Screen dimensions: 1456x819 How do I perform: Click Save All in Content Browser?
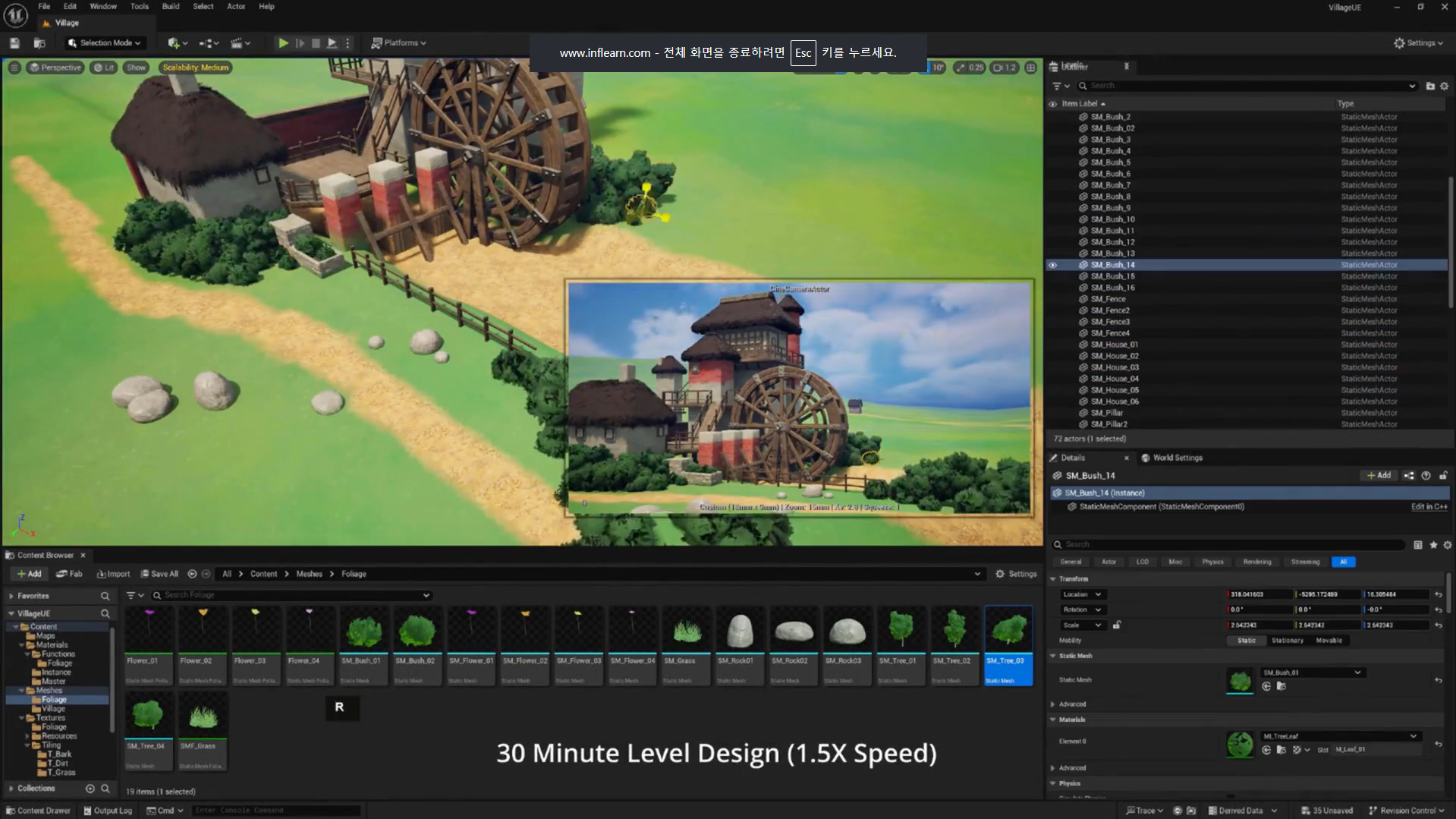(x=159, y=574)
